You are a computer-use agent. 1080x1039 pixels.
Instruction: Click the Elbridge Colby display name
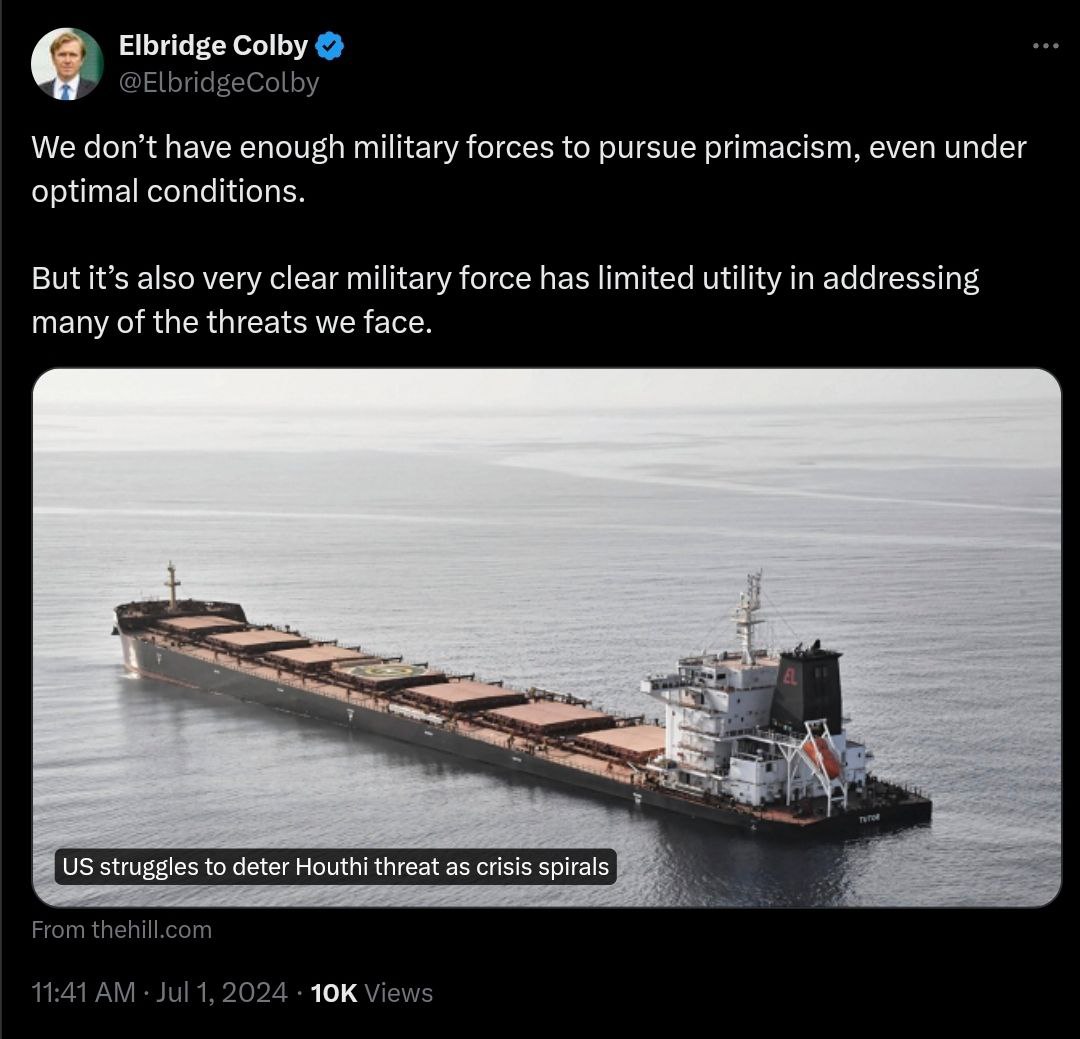[213, 46]
